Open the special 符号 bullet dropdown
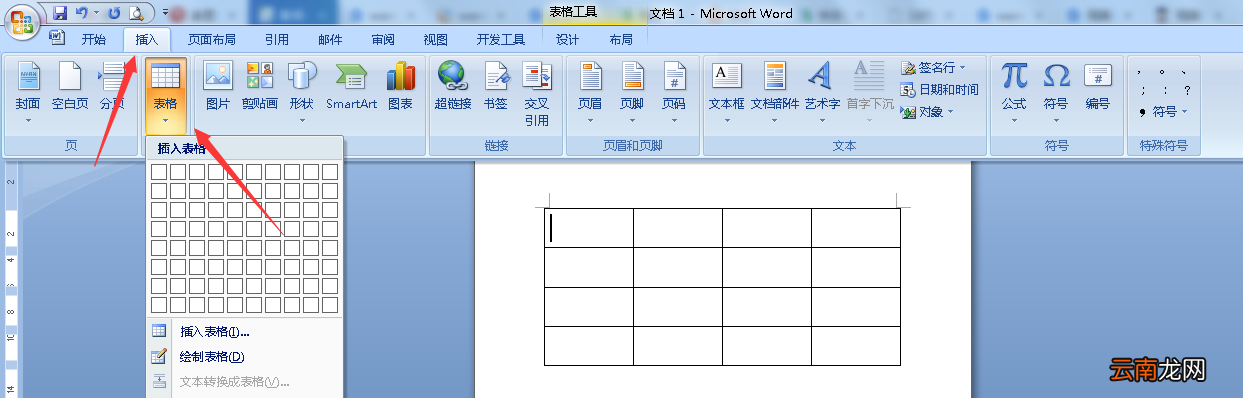This screenshot has height=398, width=1243. tap(1164, 112)
